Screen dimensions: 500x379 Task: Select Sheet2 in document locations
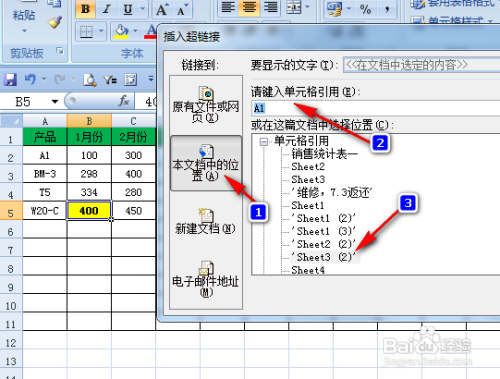pyautogui.click(x=308, y=167)
